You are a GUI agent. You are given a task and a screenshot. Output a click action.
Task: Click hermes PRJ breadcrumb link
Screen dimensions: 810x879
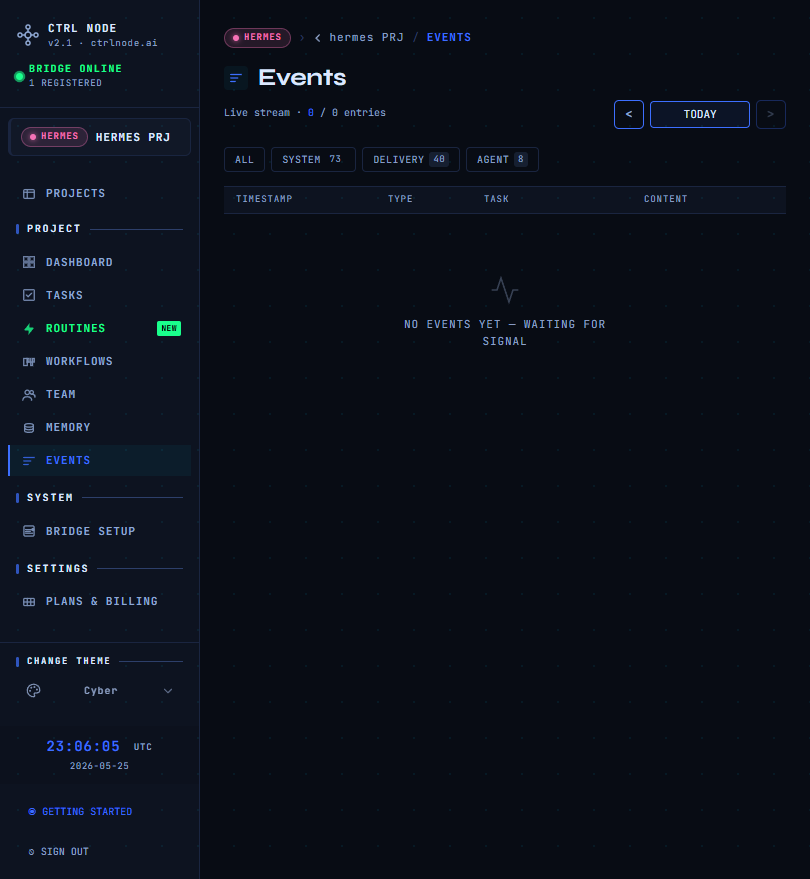click(366, 38)
